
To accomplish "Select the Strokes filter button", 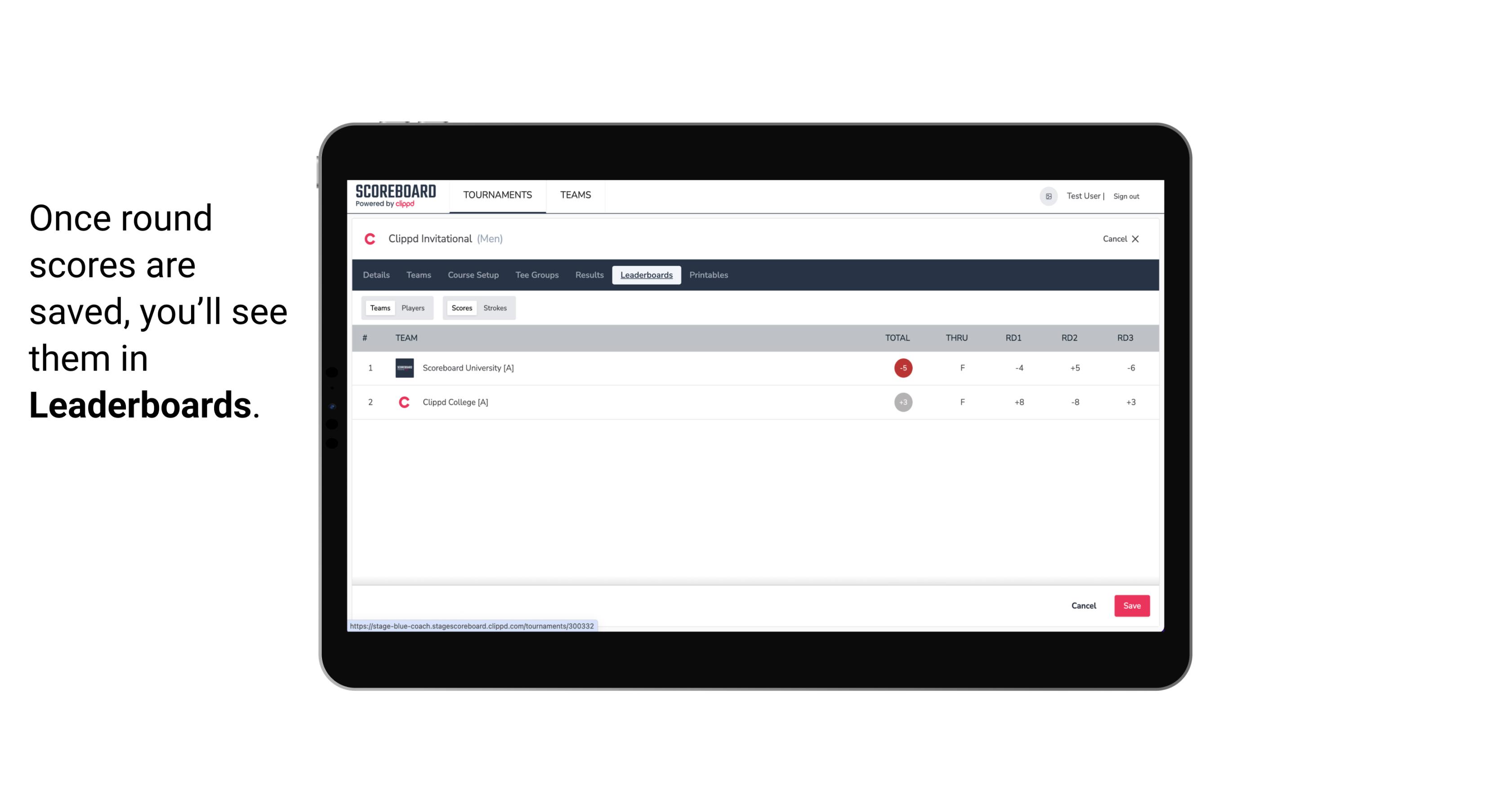I will [x=495, y=308].
